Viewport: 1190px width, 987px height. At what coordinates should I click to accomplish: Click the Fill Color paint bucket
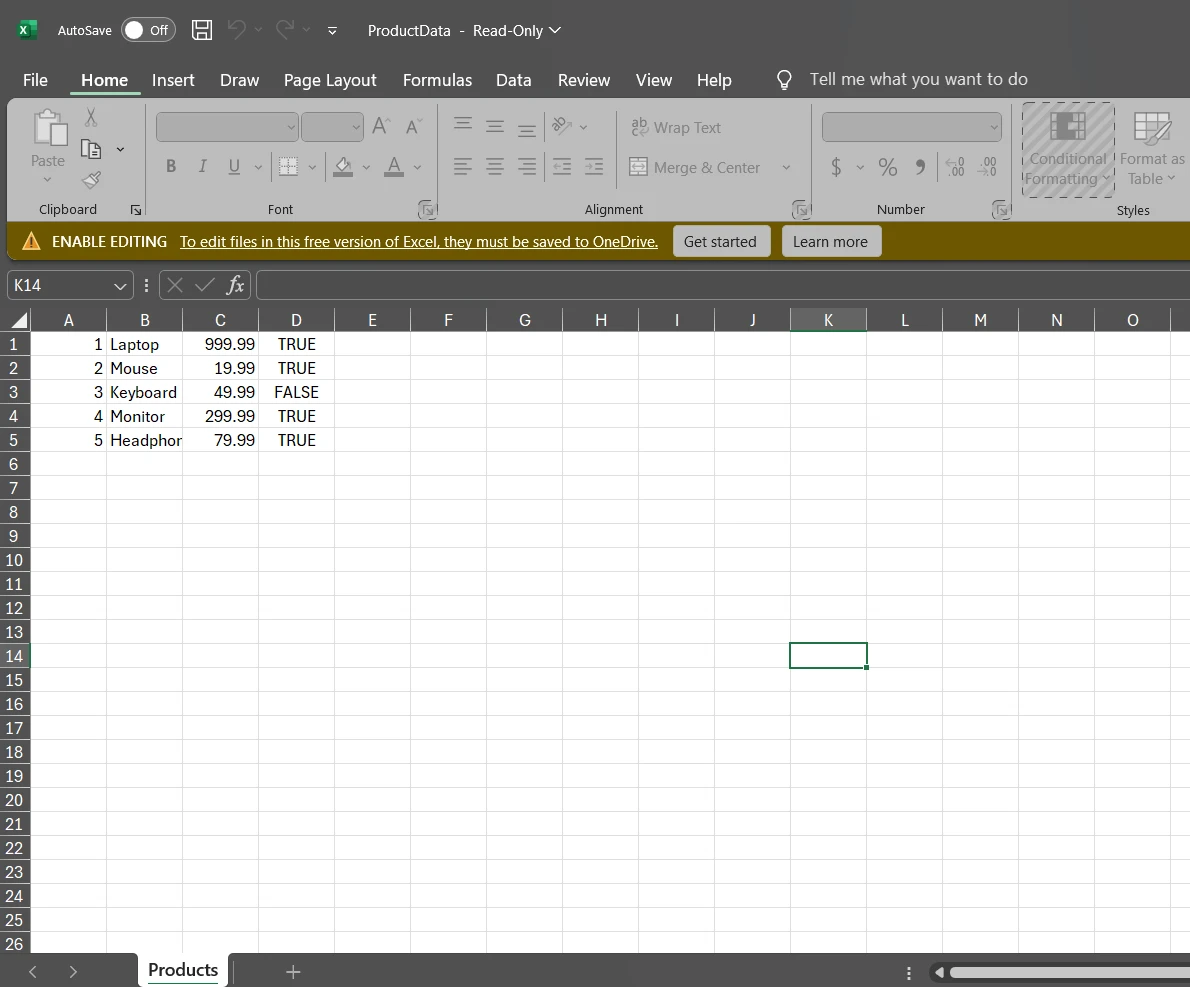(343, 167)
